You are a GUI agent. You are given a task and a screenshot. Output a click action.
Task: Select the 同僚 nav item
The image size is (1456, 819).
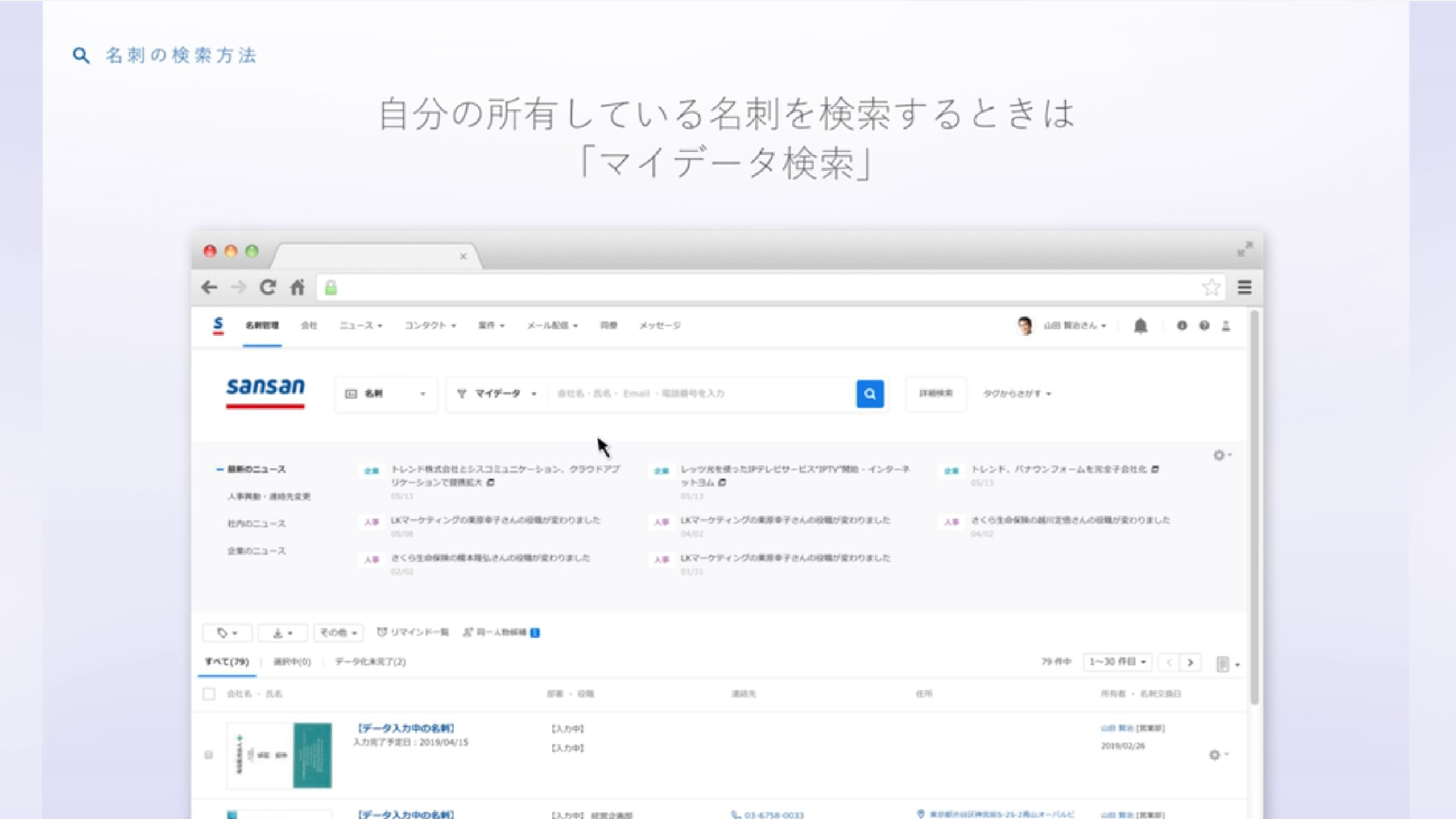tap(609, 326)
